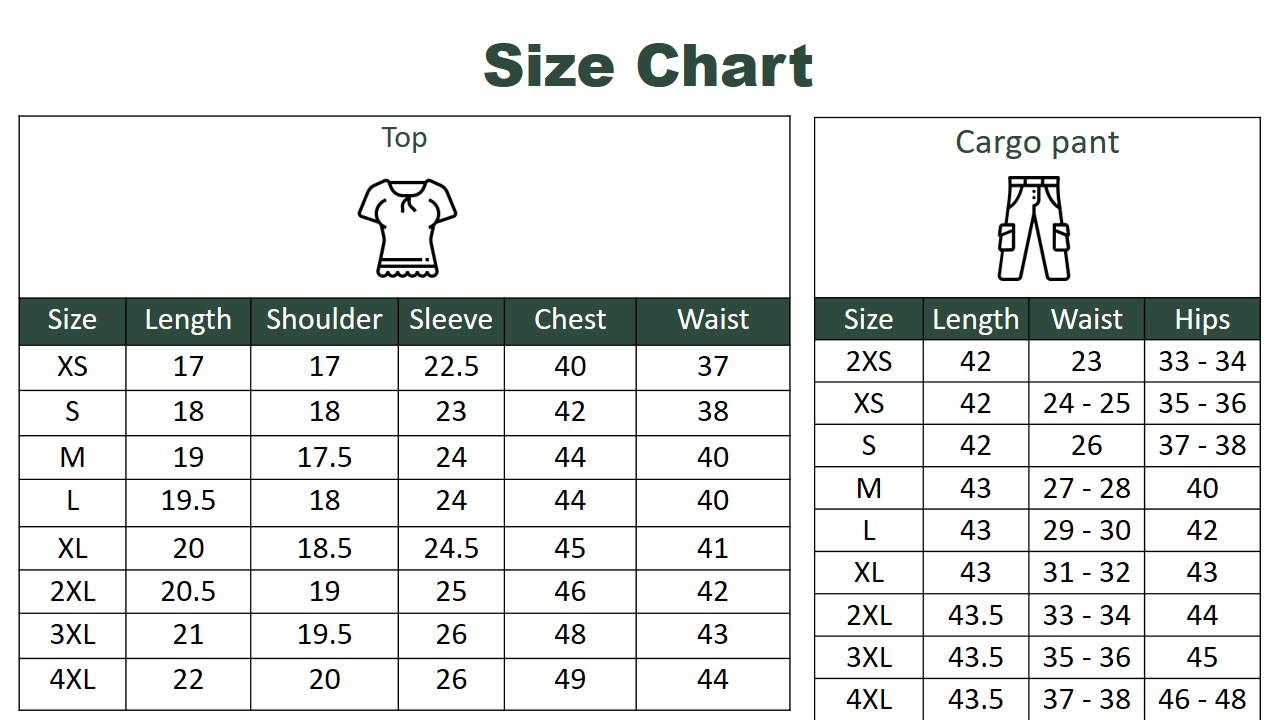Click the Chest column header
Screen dimensions: 1280x720
(570, 320)
